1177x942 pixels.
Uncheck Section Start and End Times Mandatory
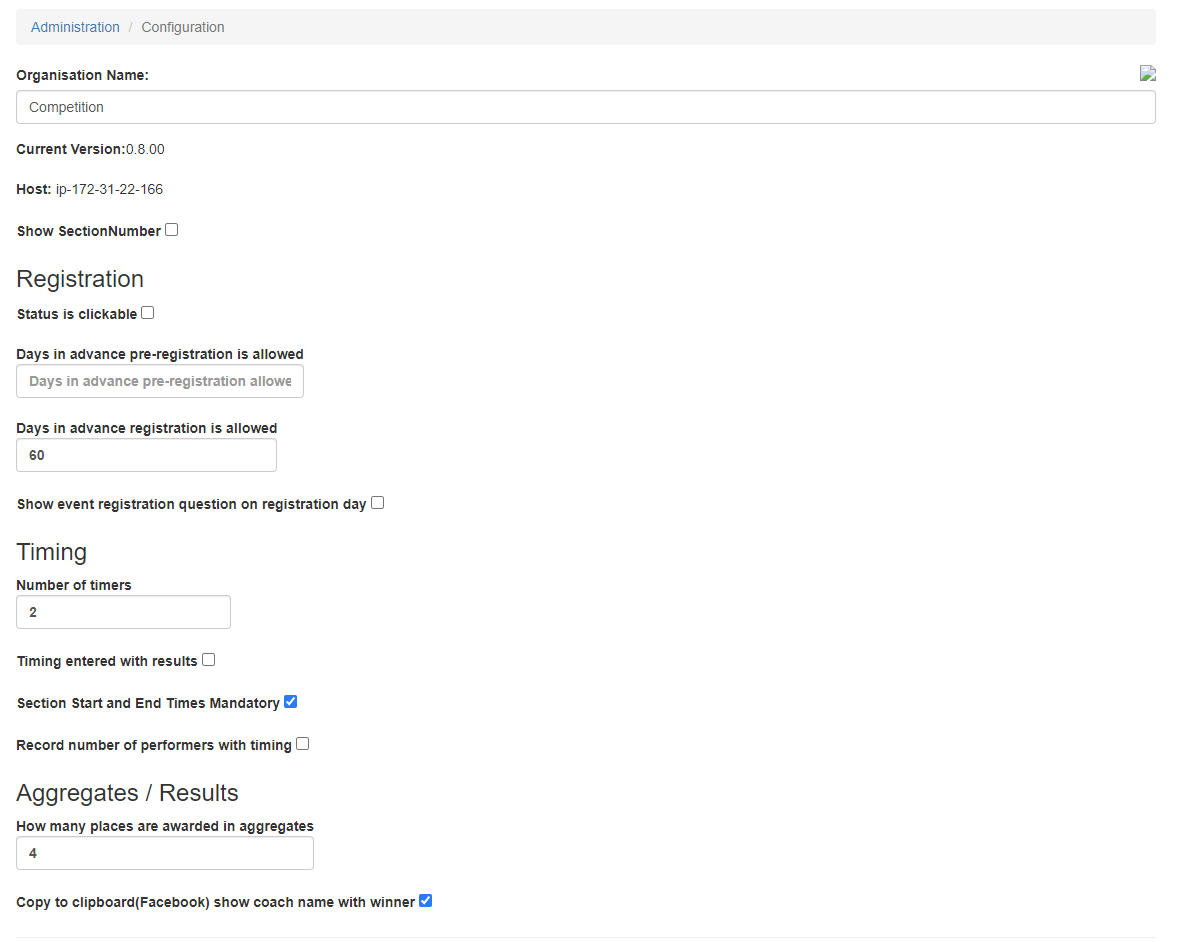pos(290,702)
